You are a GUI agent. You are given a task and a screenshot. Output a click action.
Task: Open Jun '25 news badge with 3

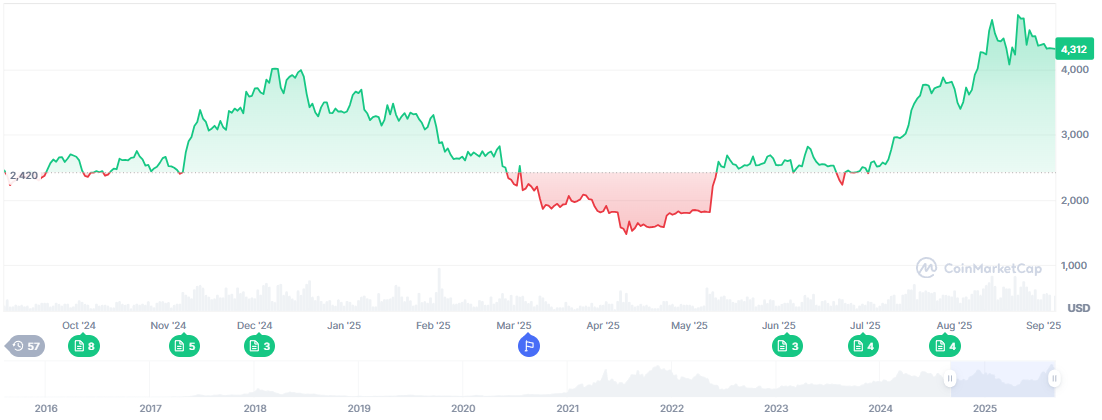[x=787, y=346]
